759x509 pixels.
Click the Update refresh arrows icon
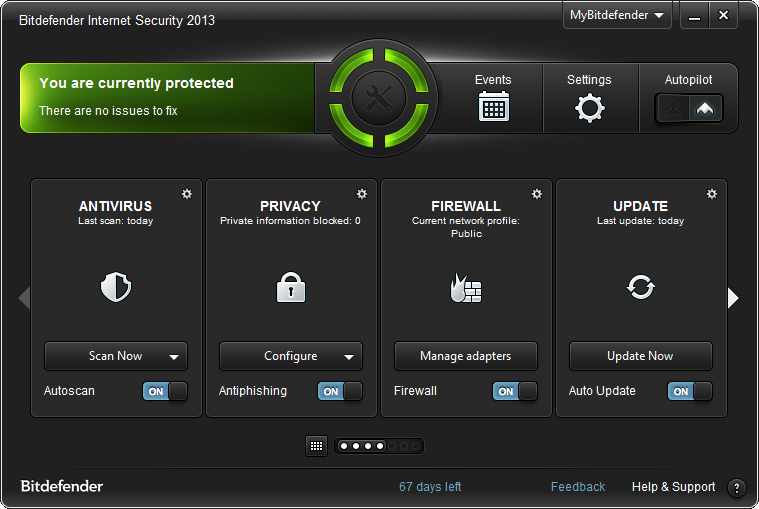tap(640, 288)
